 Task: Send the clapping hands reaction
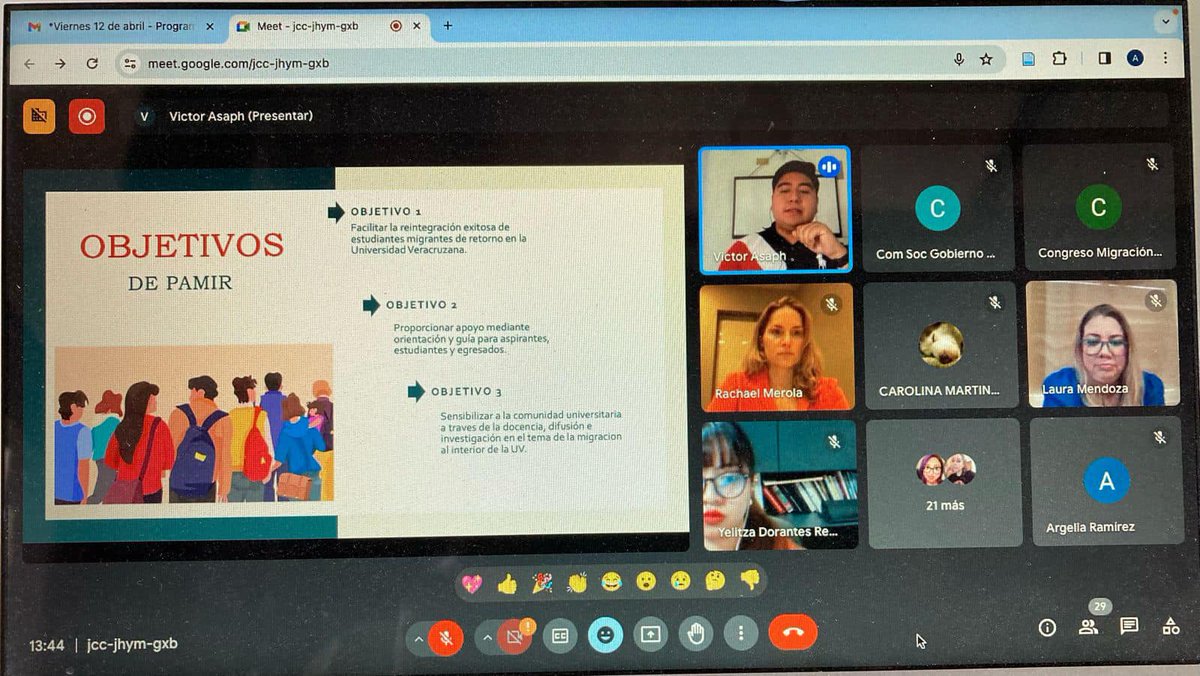(x=577, y=582)
